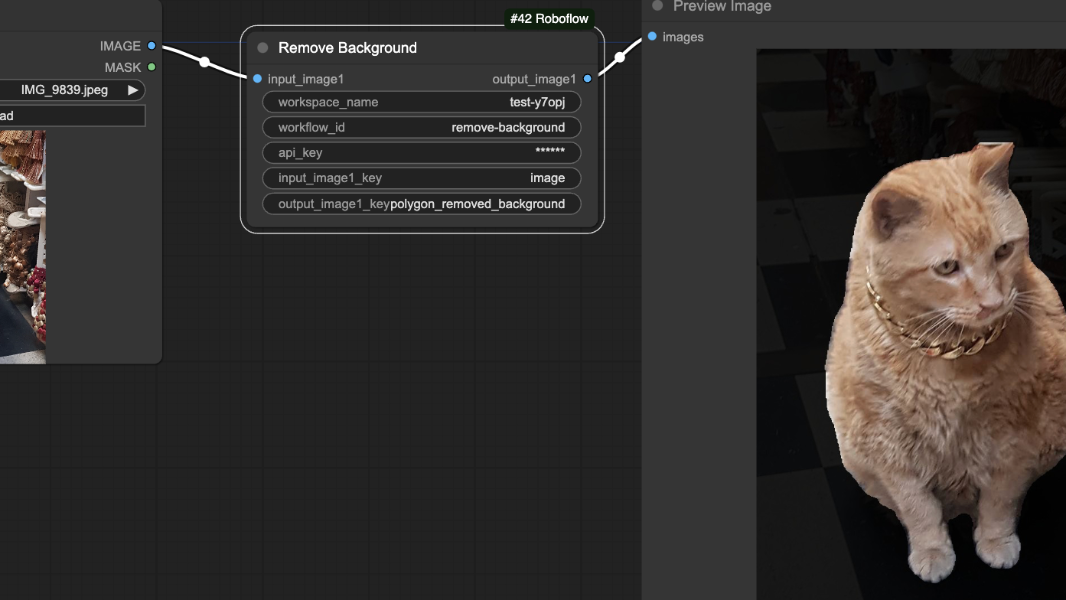Image resolution: width=1066 pixels, height=600 pixels.
Task: Click the images input port on Preview Image
Action: 652,37
